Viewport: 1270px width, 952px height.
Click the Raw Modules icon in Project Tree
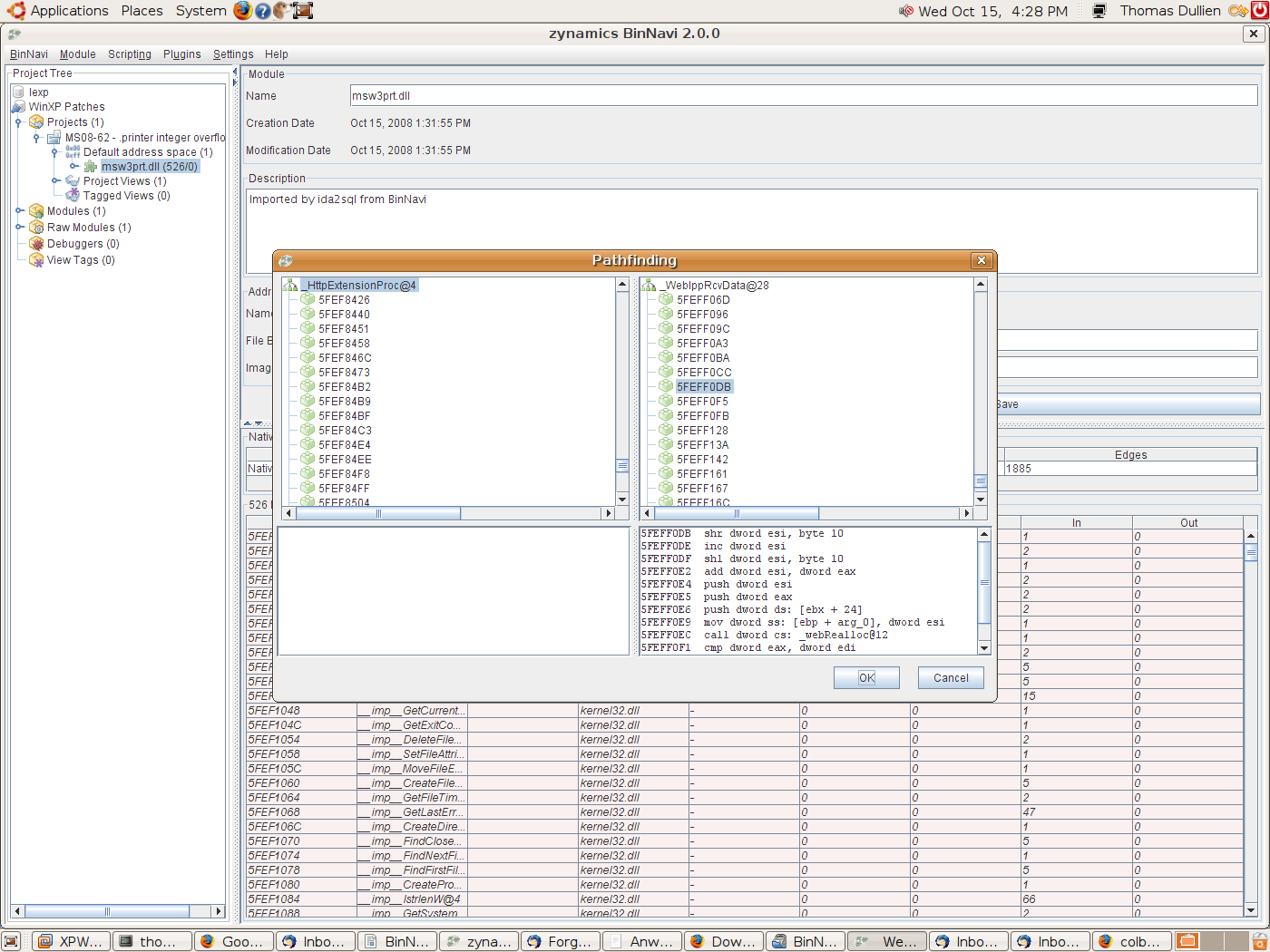(36, 228)
